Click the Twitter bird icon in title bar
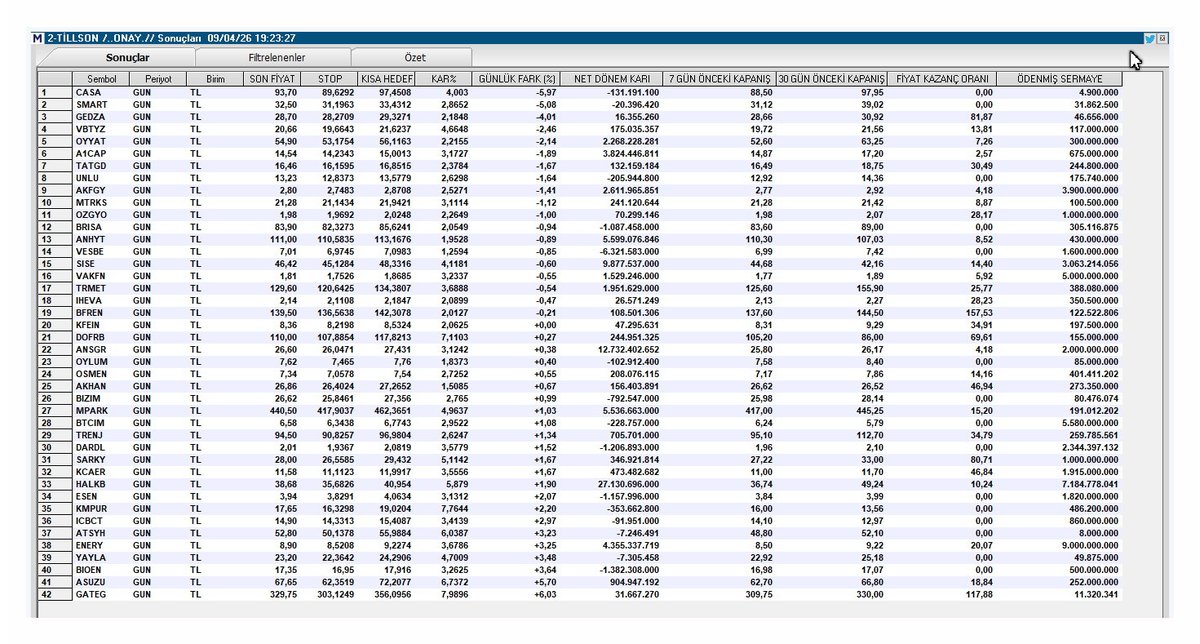The image size is (1200, 644). point(1150,39)
